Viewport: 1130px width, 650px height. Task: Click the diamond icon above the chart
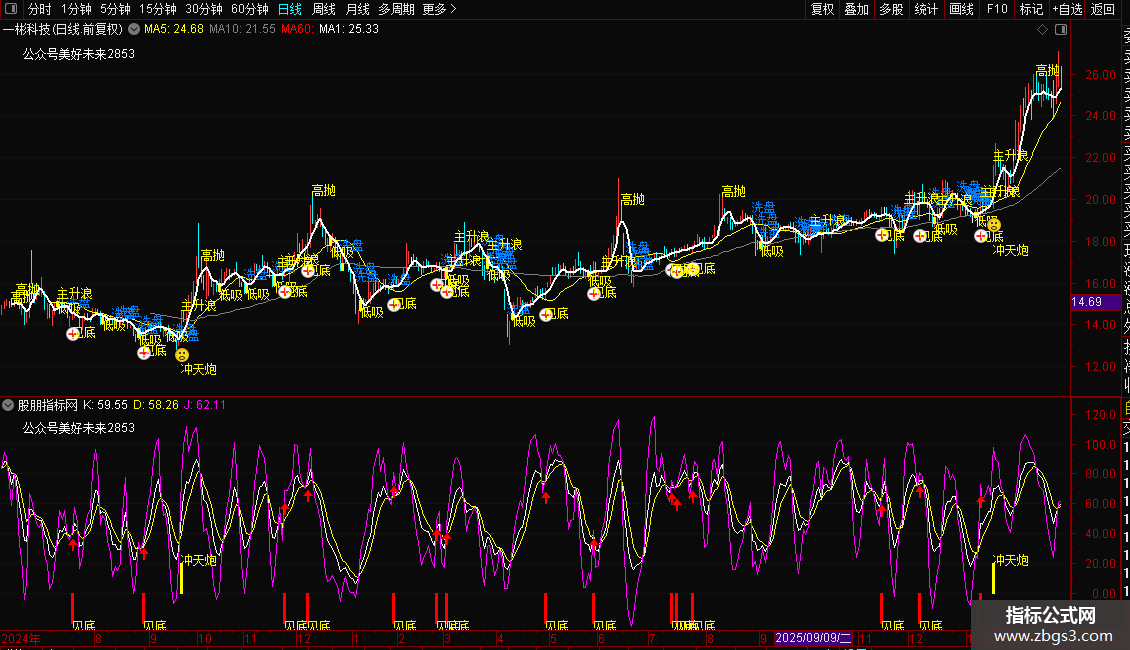tap(1044, 29)
